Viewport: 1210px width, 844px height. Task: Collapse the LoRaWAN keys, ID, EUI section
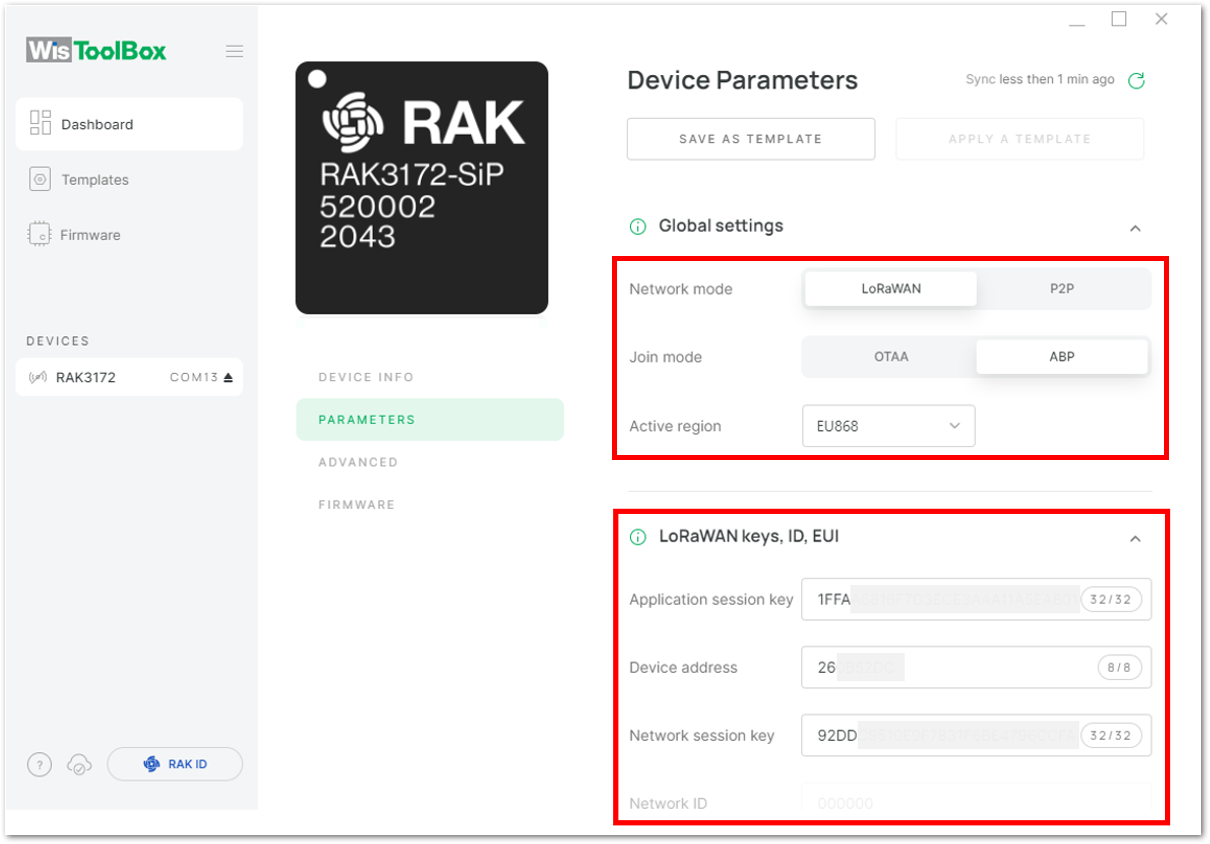1135,539
